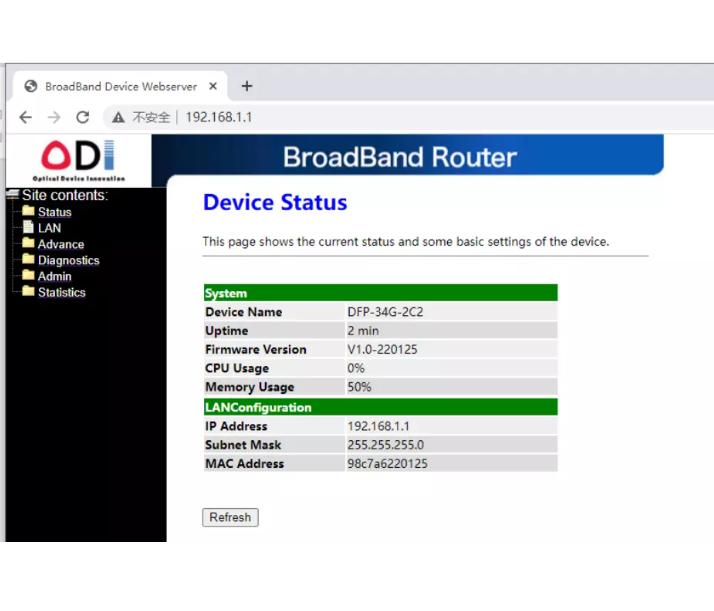Click the browser back arrow
714x611 pixels.
coord(26,117)
